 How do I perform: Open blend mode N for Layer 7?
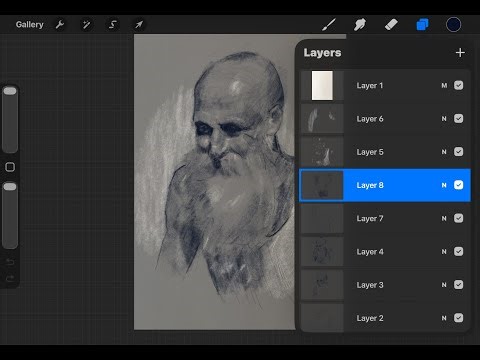444,218
